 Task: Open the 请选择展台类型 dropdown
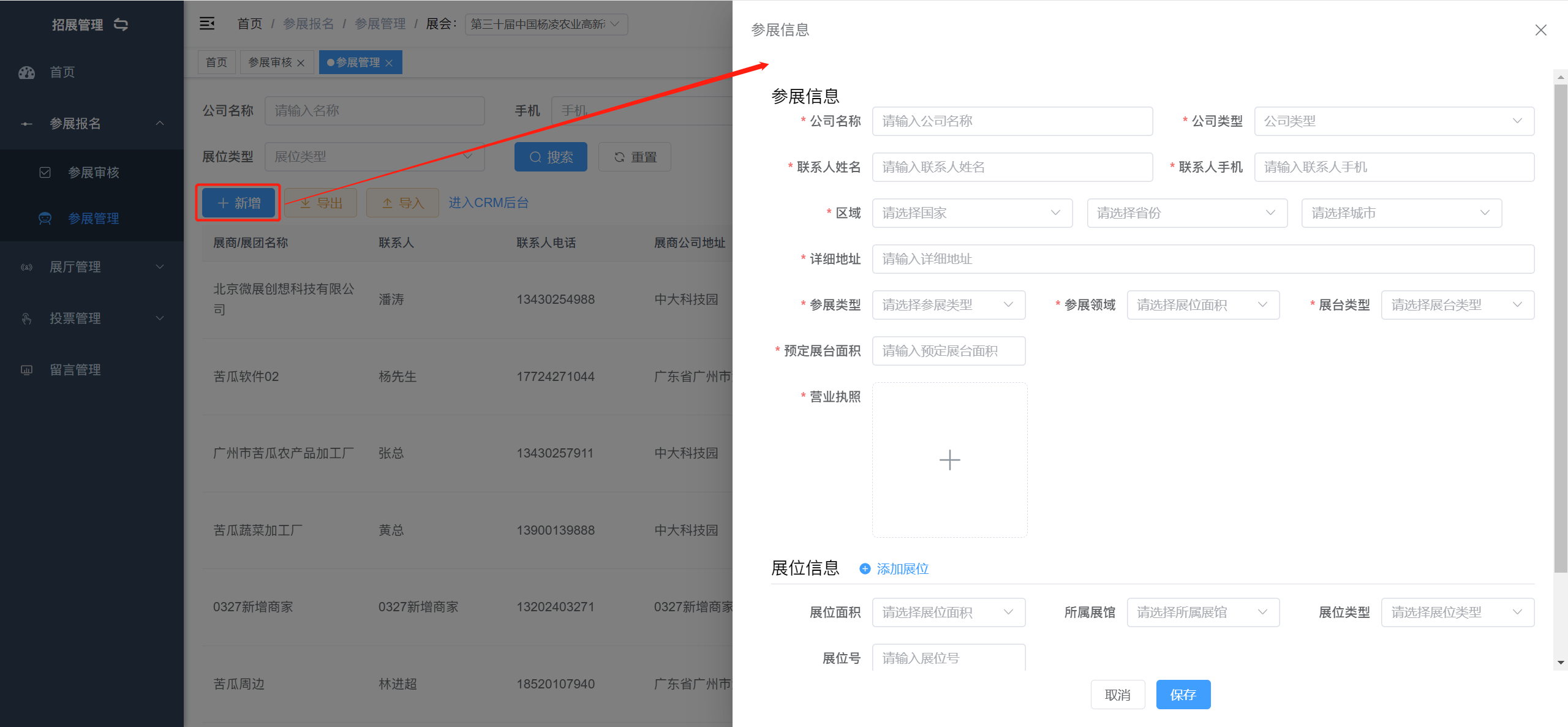coord(1457,305)
